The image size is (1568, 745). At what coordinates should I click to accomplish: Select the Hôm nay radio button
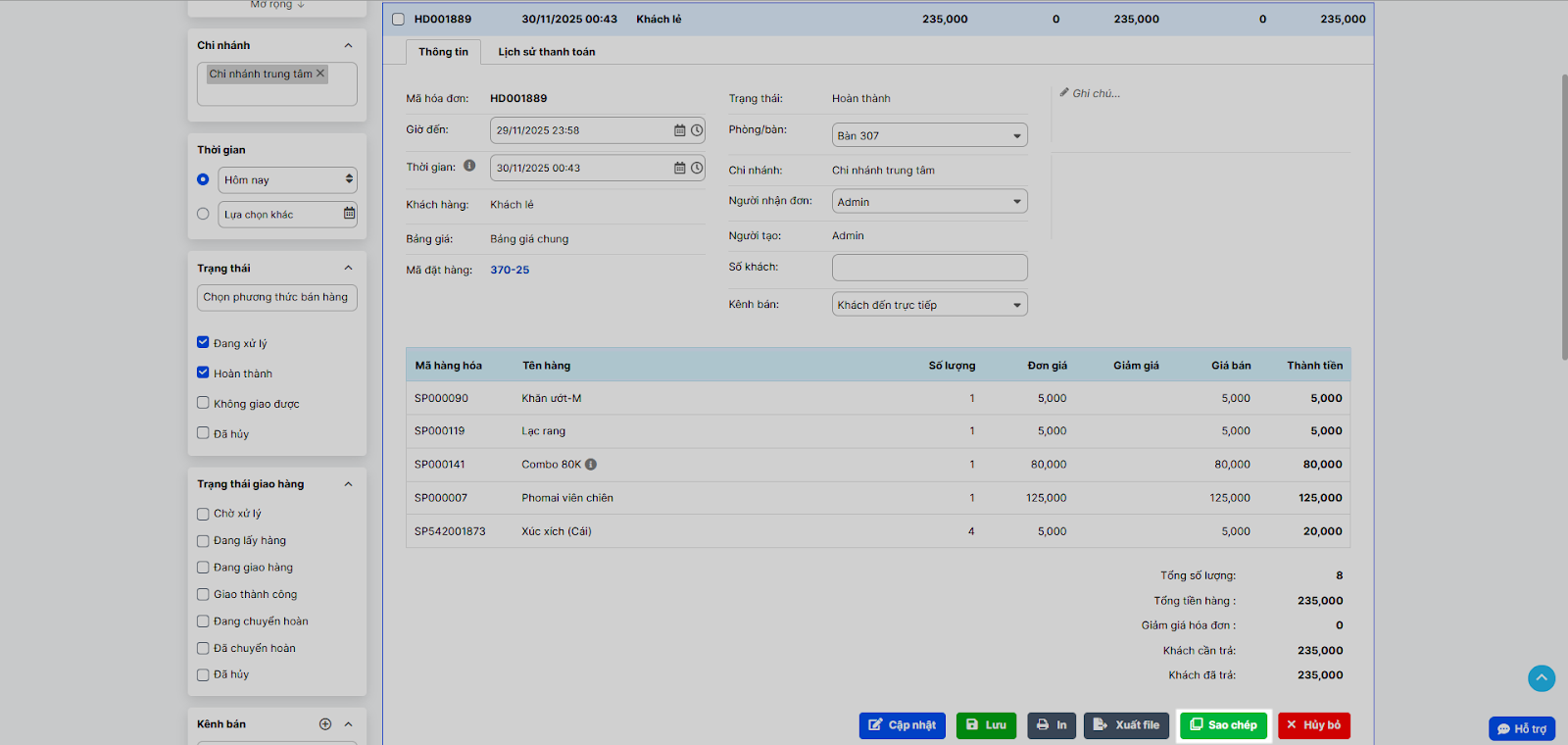point(203,179)
